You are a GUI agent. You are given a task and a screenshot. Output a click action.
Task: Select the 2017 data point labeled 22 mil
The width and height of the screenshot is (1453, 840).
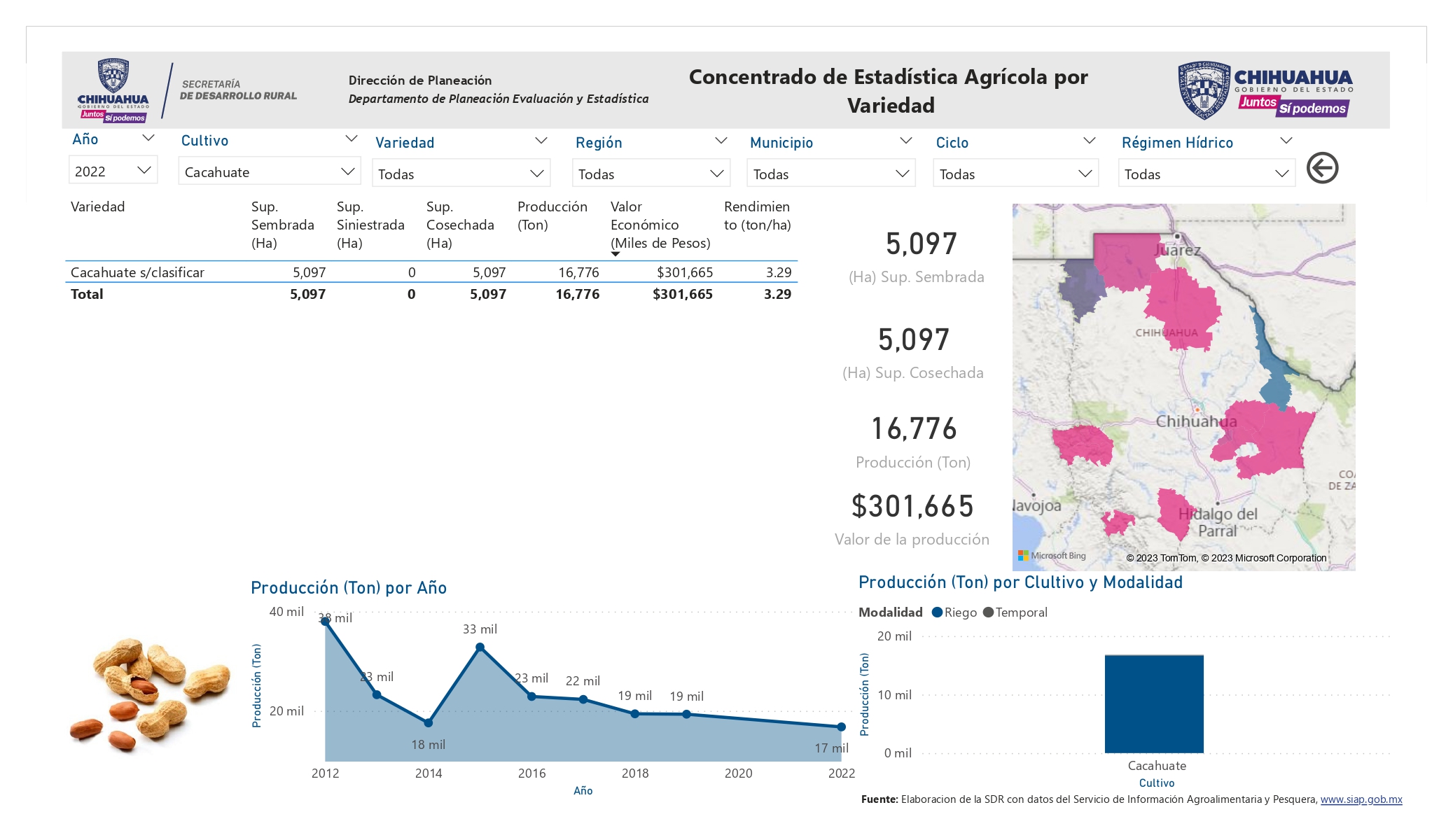click(x=583, y=699)
